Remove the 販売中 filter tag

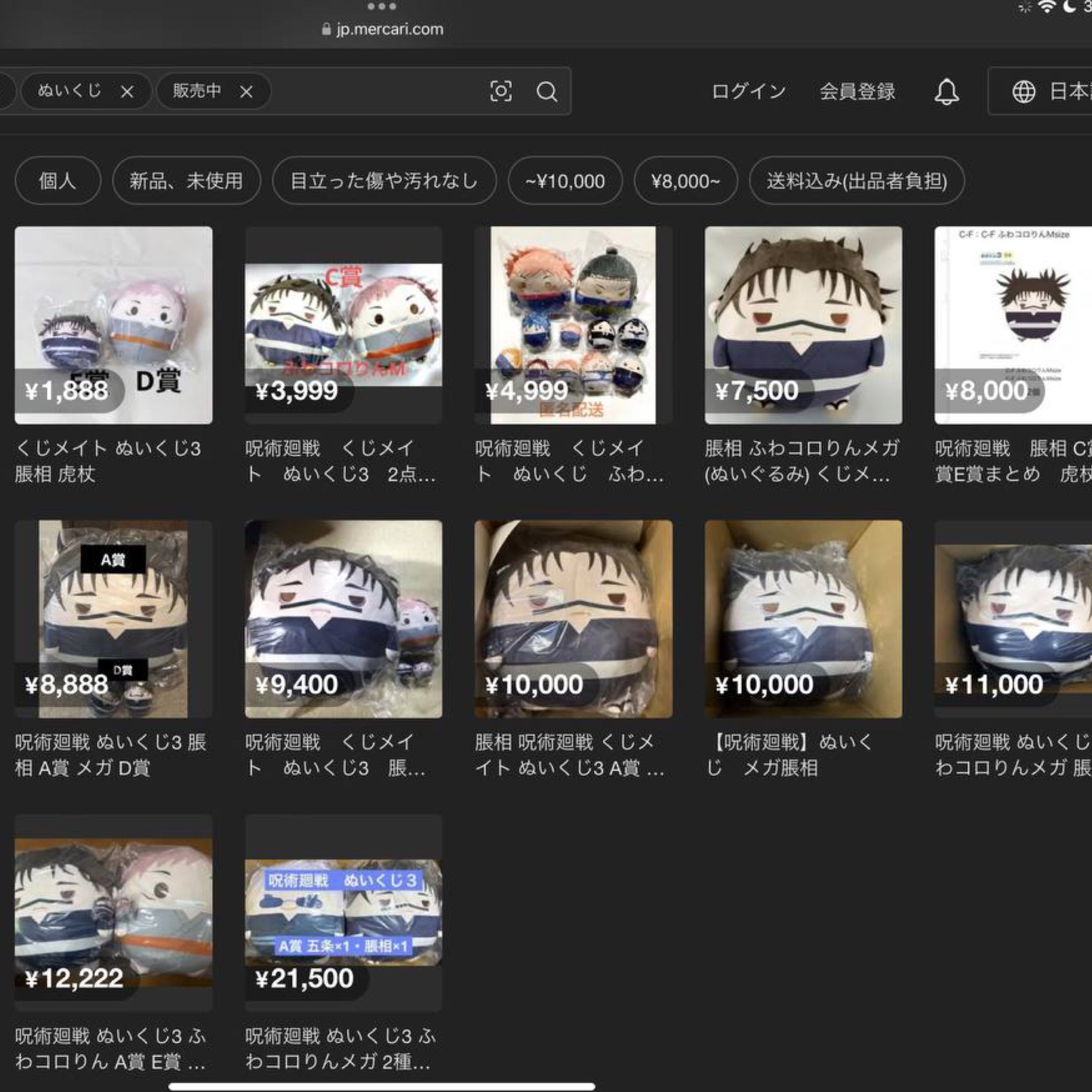click(x=247, y=92)
